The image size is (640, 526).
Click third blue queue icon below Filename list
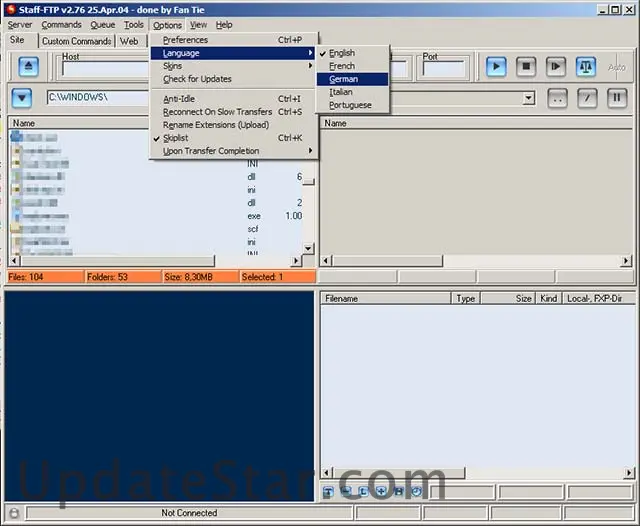click(363, 491)
